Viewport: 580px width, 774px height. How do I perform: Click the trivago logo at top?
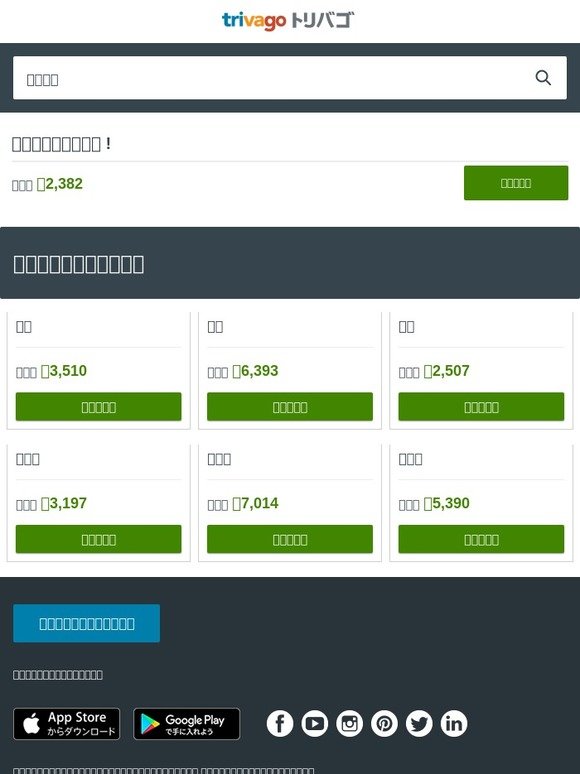pos(288,21)
